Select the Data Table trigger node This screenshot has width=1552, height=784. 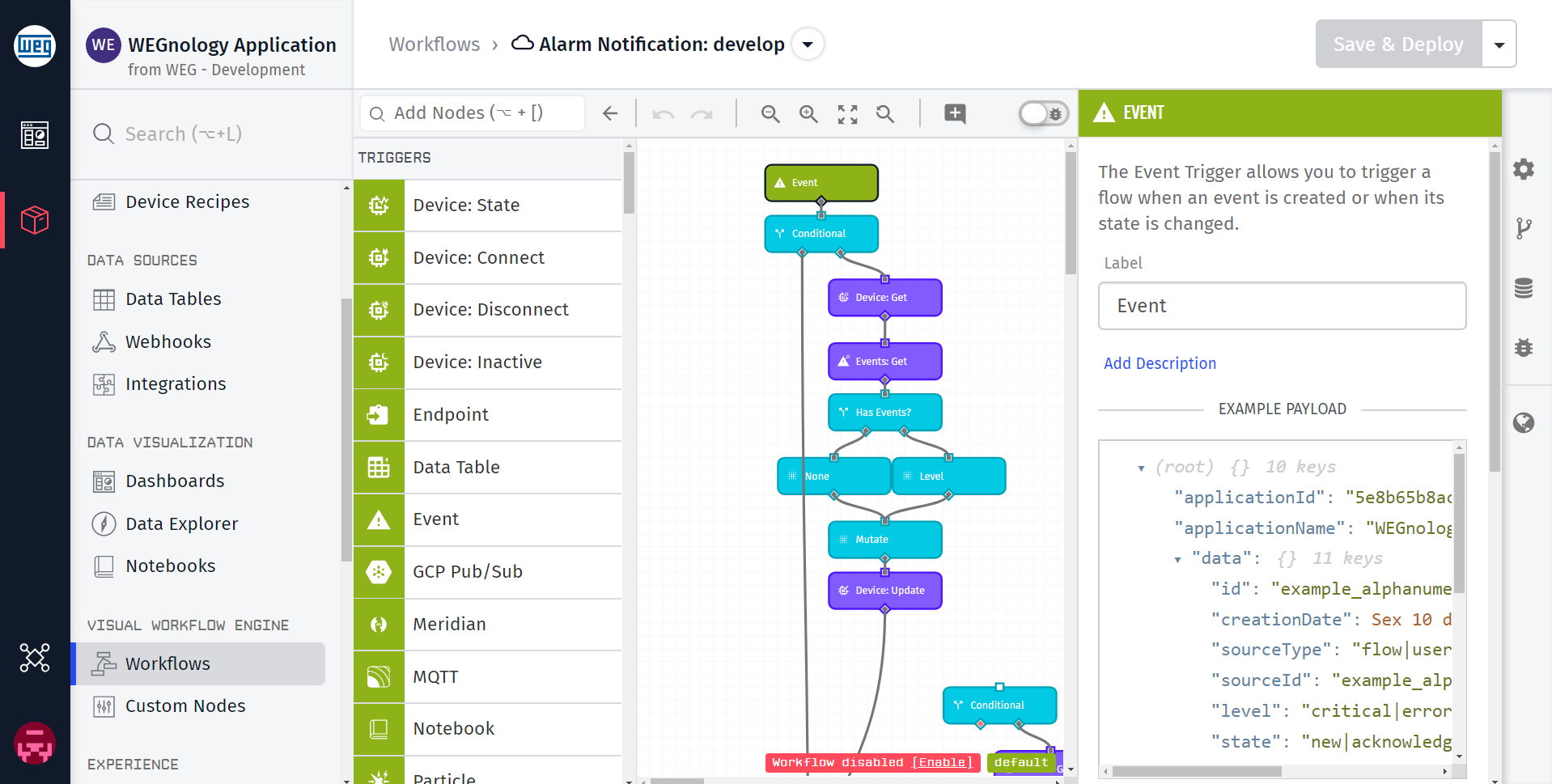coord(487,468)
